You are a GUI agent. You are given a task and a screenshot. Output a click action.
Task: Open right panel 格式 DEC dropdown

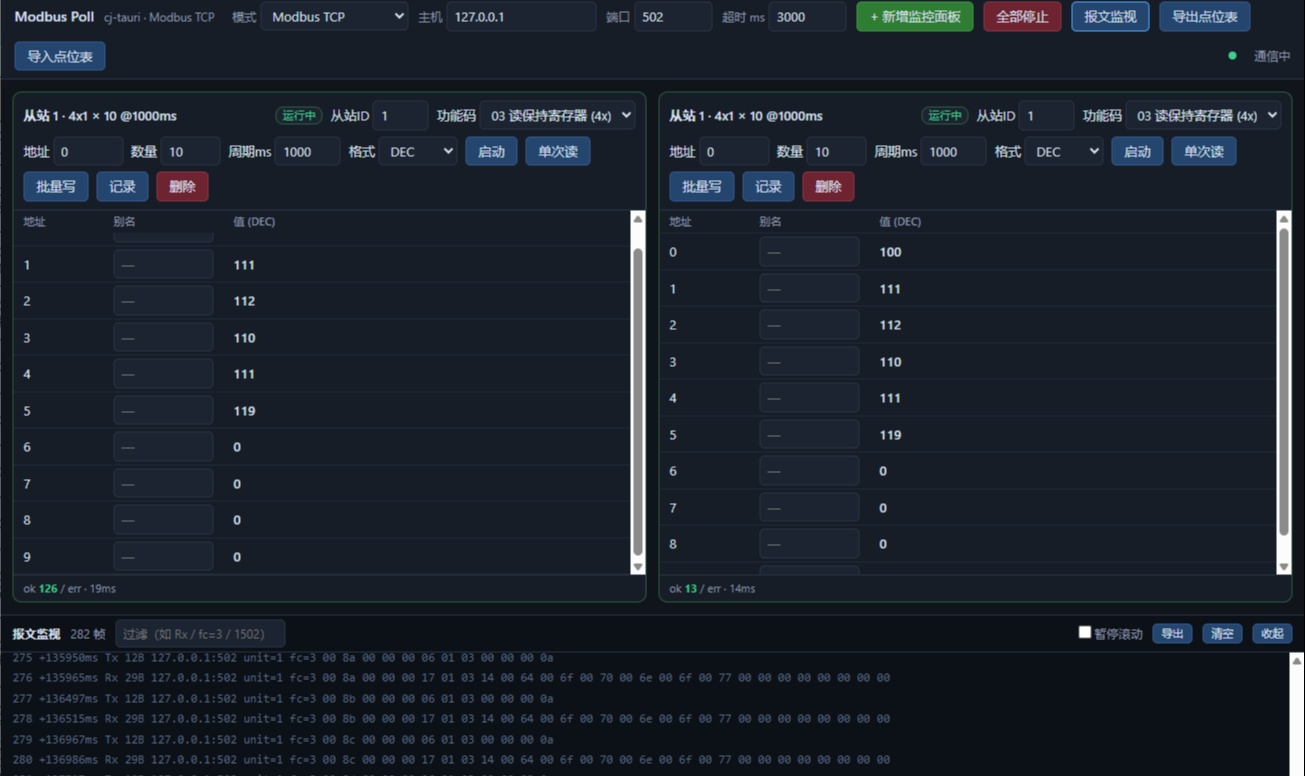click(x=1063, y=152)
